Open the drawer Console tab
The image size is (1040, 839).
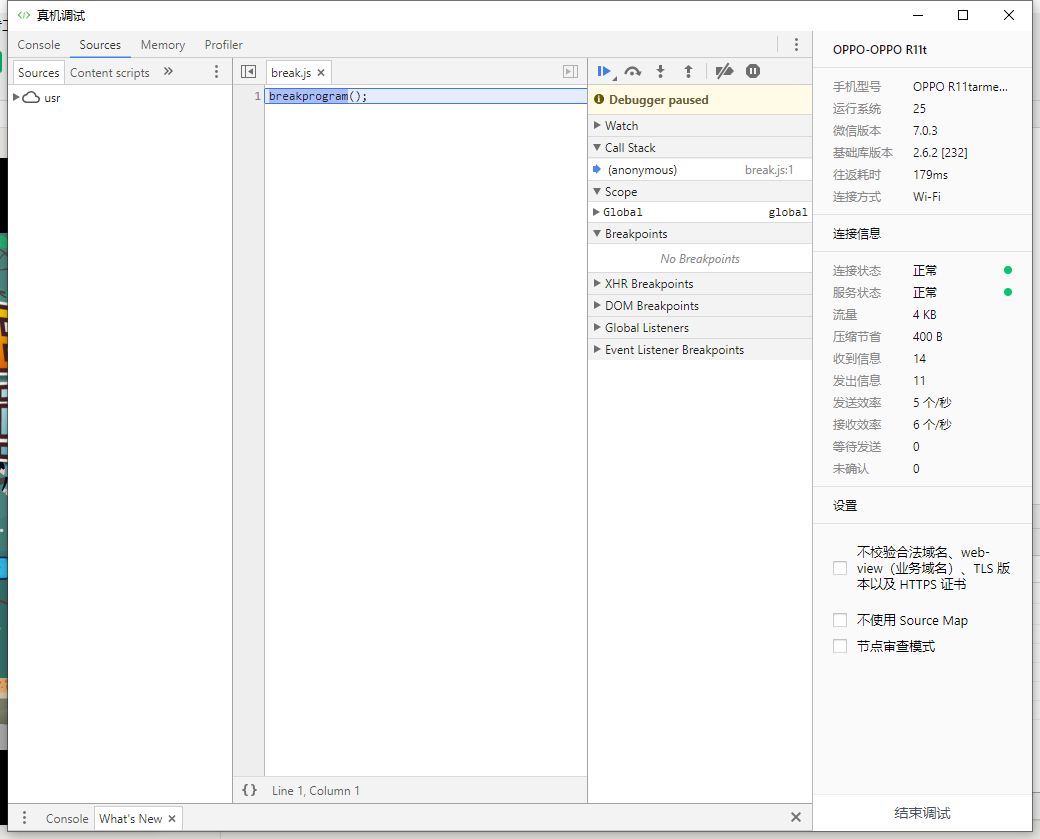click(x=67, y=818)
